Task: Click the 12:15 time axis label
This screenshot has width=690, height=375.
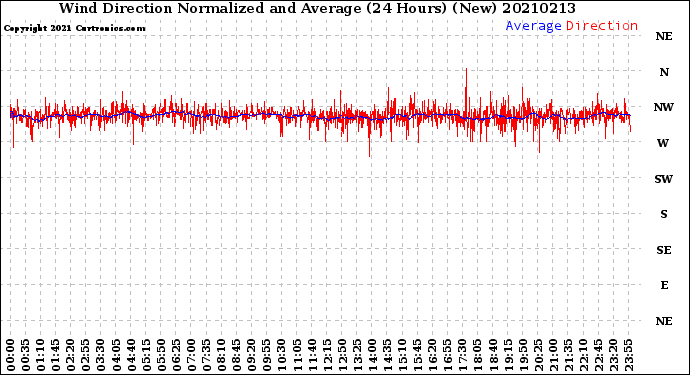Action: [x=327, y=355]
